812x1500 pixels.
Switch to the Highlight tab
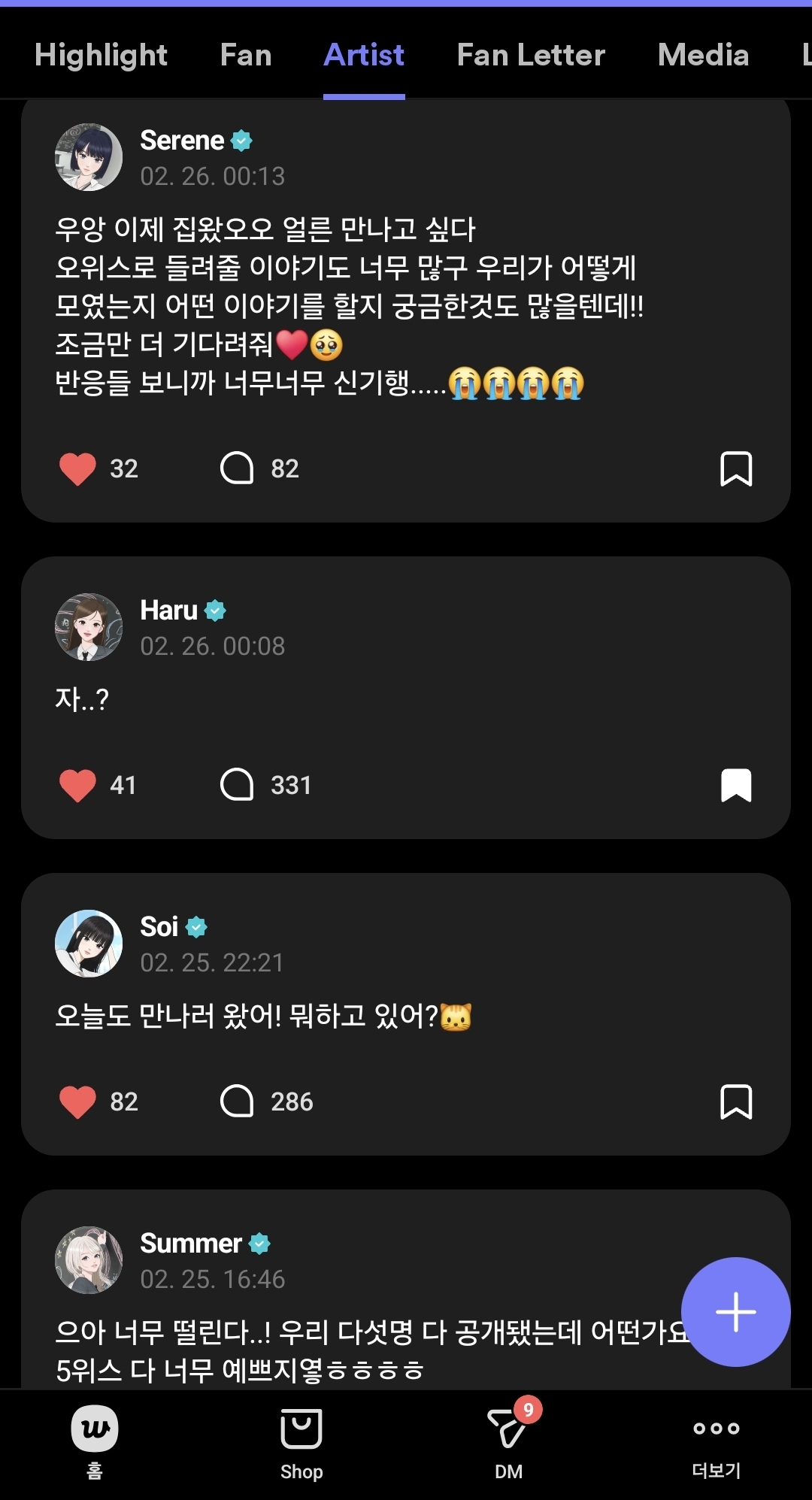click(x=101, y=55)
